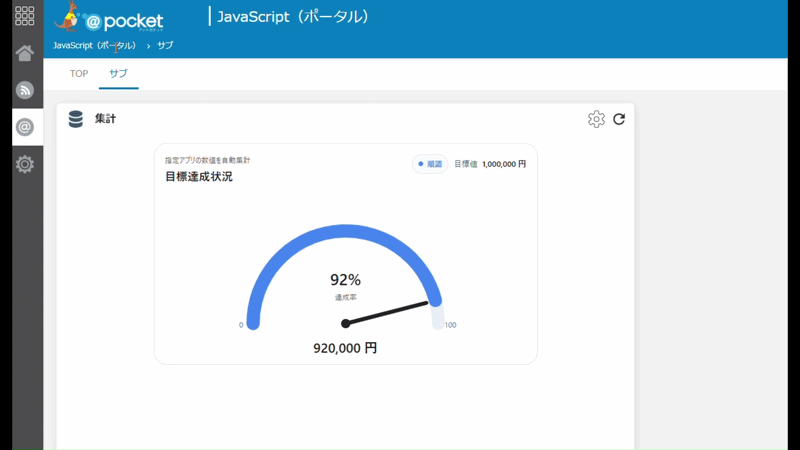This screenshot has width=800, height=450.
Task: Click the blue gauge arc
Action: (345, 231)
